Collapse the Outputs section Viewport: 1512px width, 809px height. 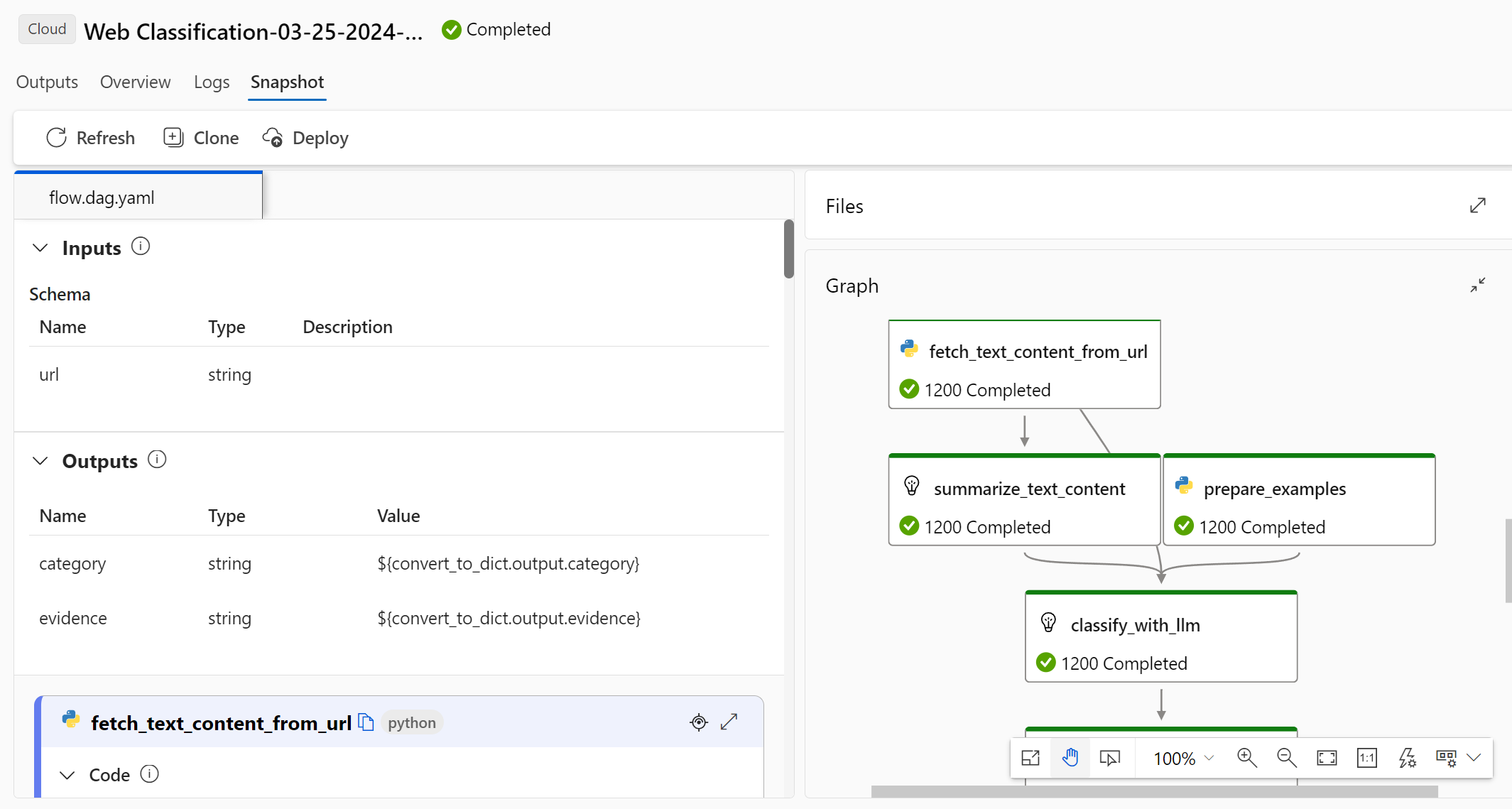[x=40, y=461]
